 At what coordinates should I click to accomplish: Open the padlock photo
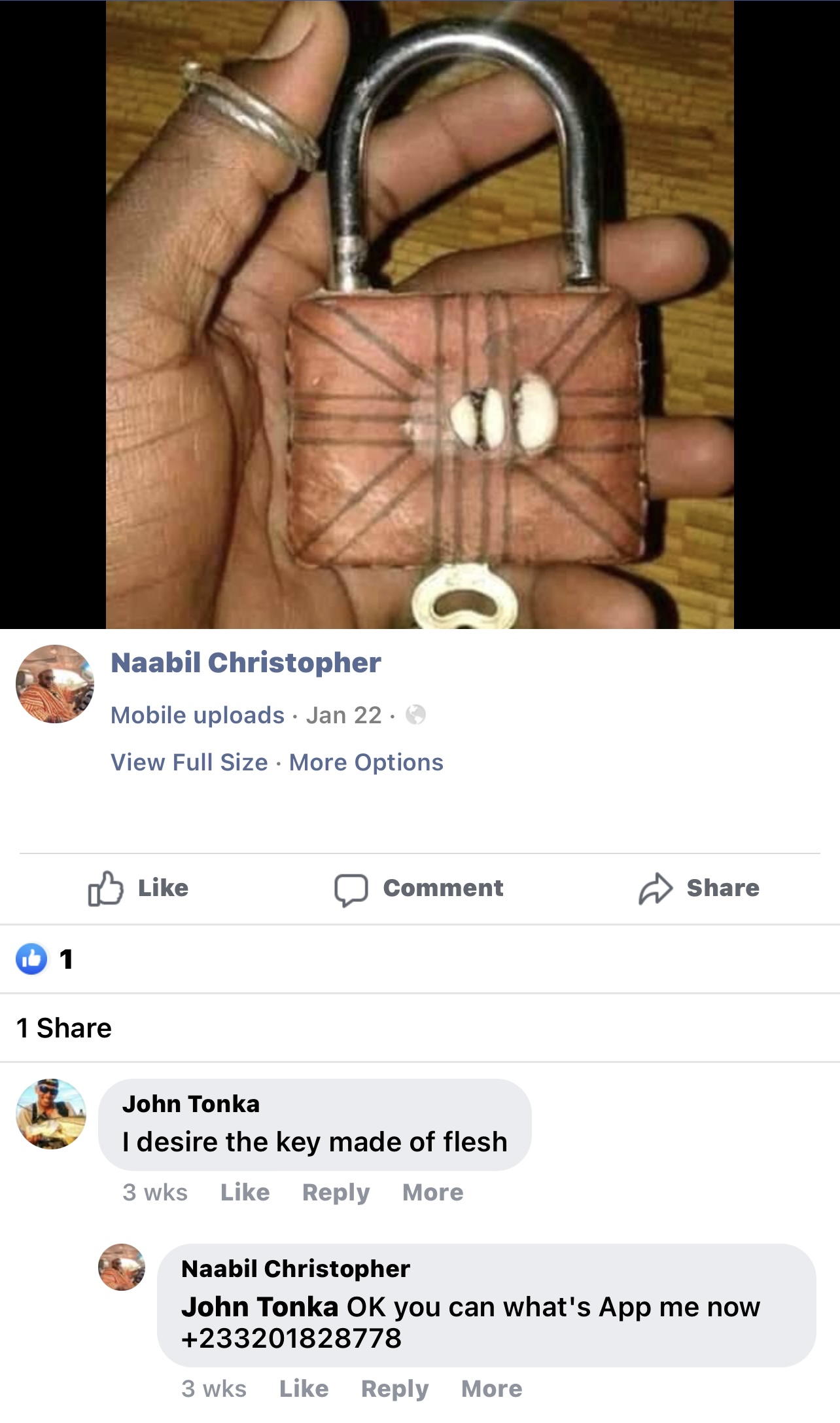[420, 315]
